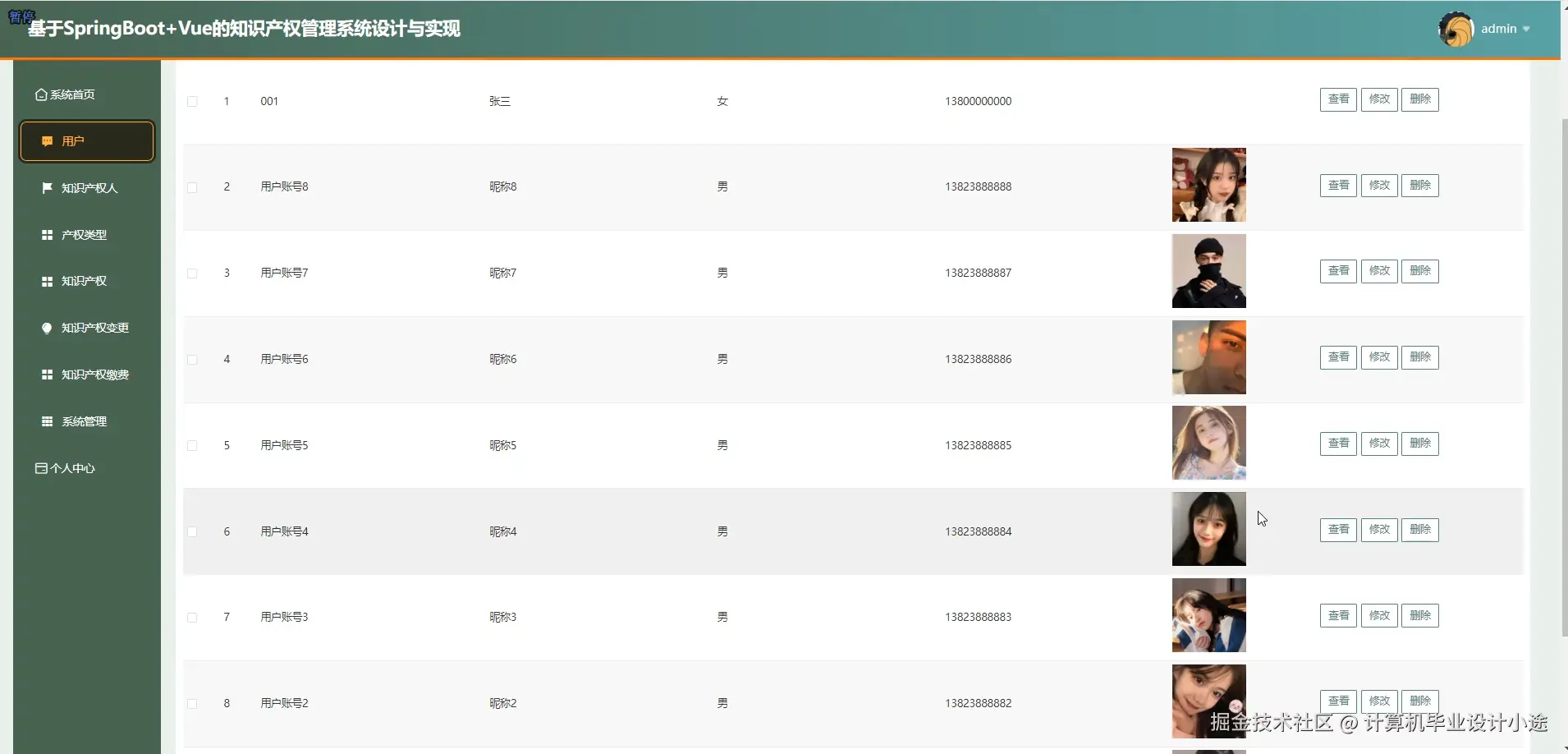Screen dimensions: 1568x754
Task: Select 用户 menu item in sidebar
Action: pos(87,141)
